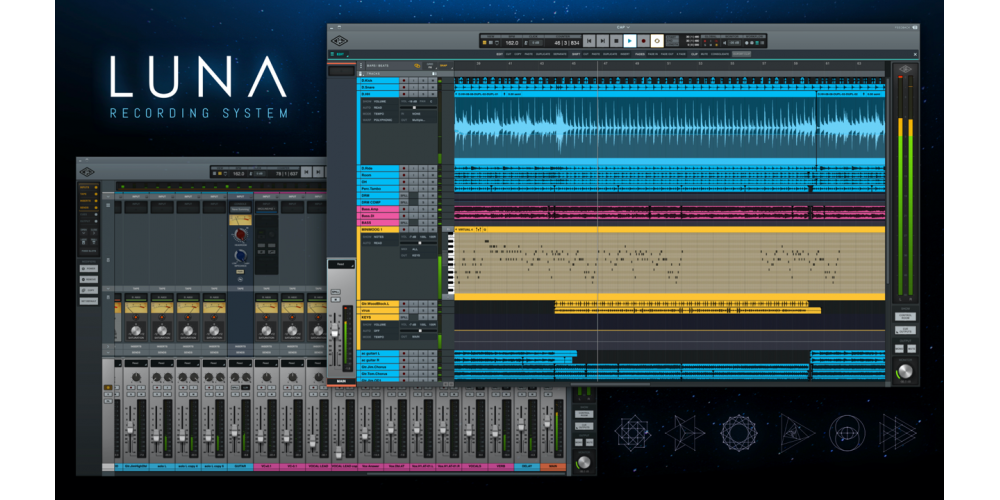Viewport: 1000px width, 500px height.
Task: Click the first view icon left of tempo
Action: (485, 43)
